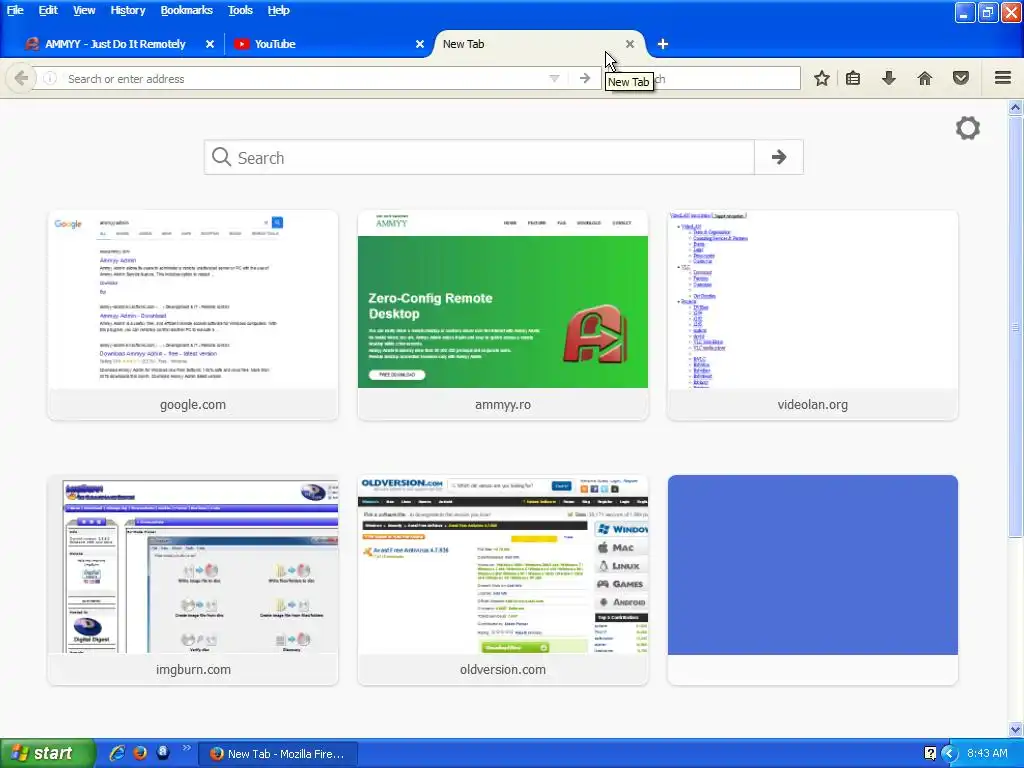Click the new tab page Search box
Image resolution: width=1024 pixels, height=768 pixels.
(479, 157)
